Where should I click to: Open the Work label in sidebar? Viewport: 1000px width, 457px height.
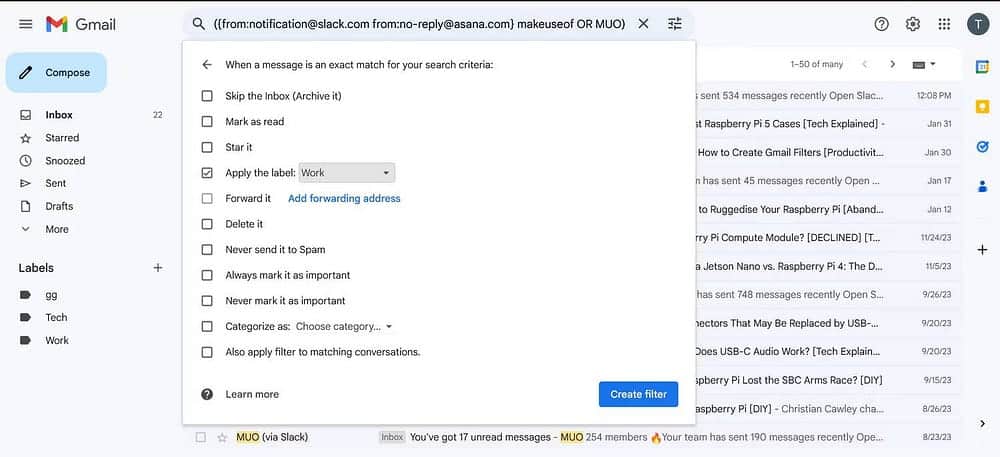click(57, 340)
